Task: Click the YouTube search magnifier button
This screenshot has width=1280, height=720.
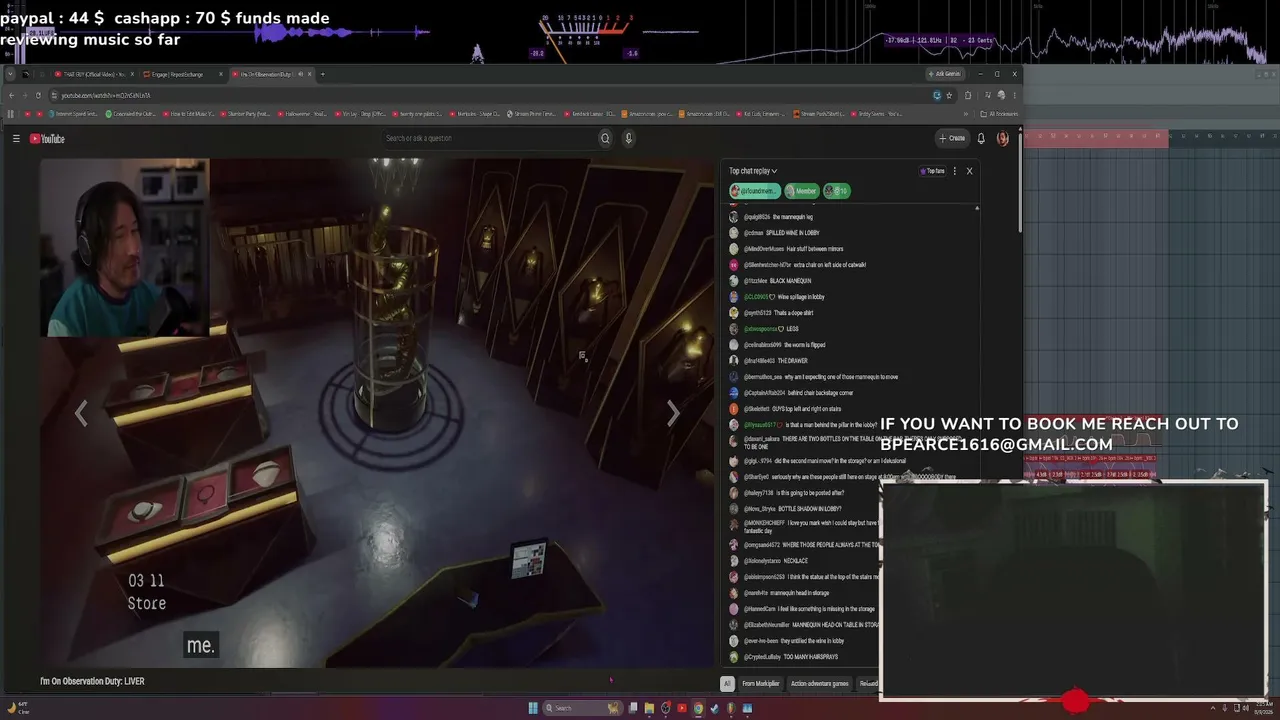Action: (x=605, y=138)
